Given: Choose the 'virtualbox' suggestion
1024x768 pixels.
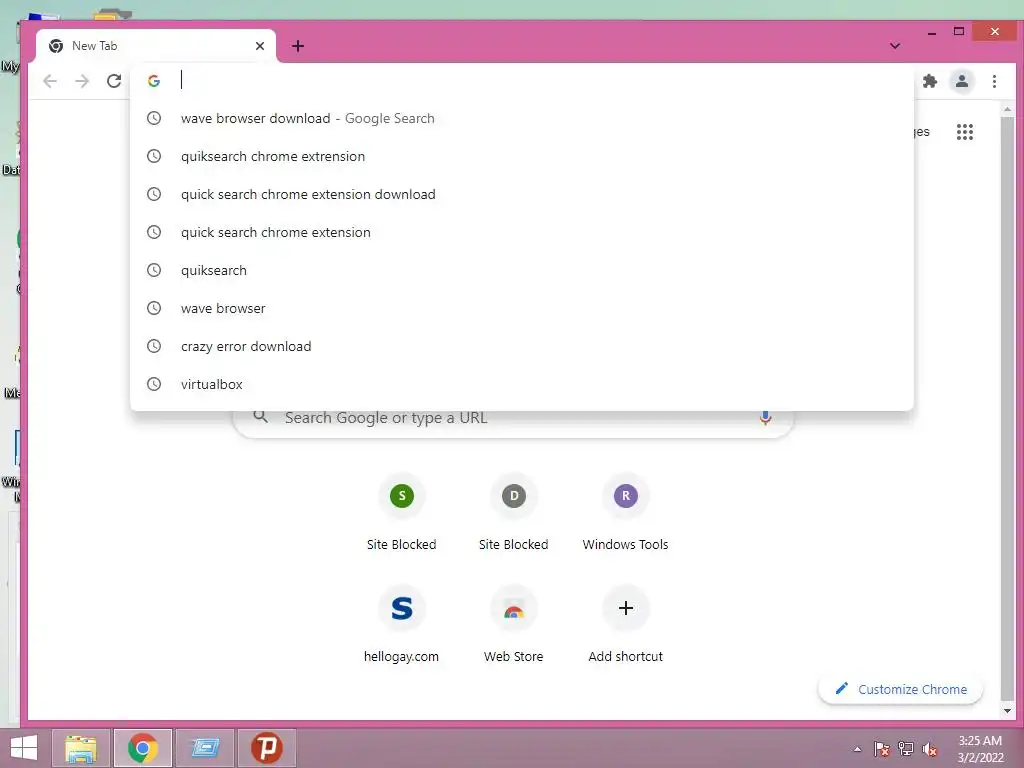Looking at the screenshot, I should click(x=522, y=384).
